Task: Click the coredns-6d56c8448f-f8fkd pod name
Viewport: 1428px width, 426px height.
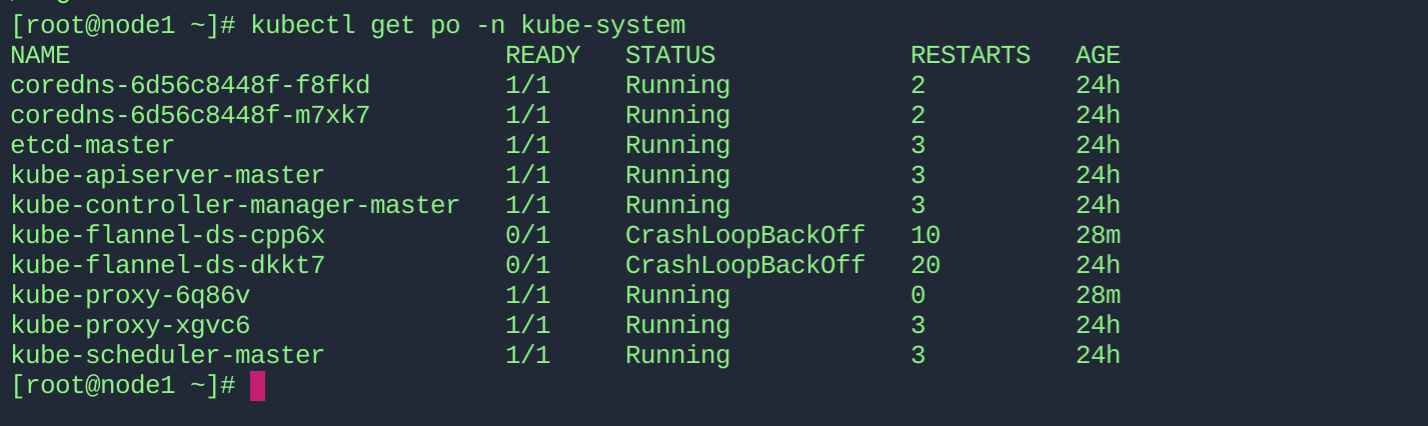Action: tap(190, 86)
